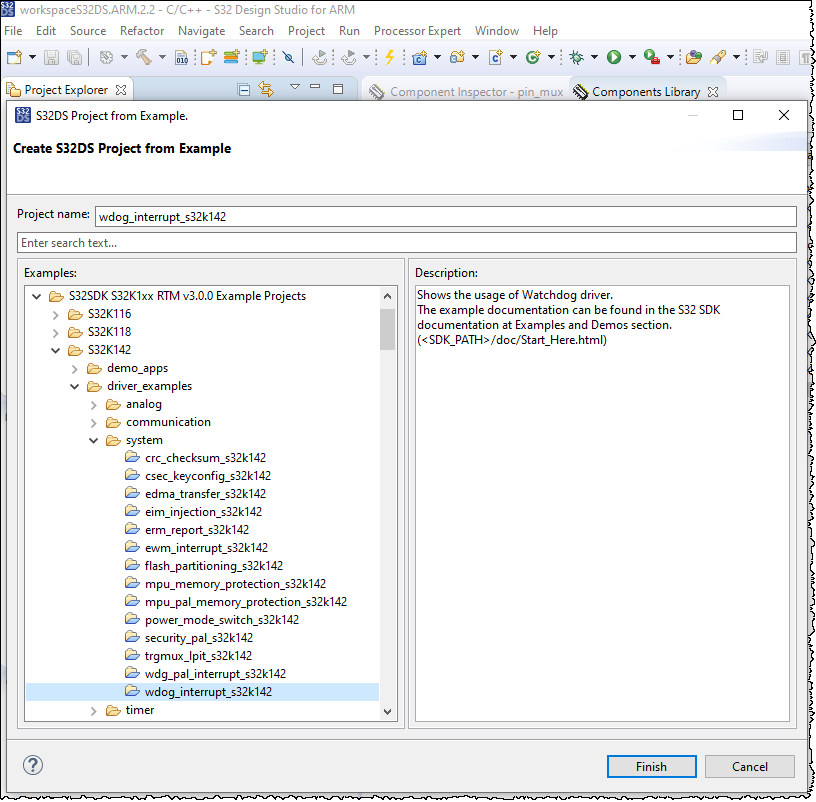Collapse the system folder
The height and width of the screenshot is (802, 816).
click(94, 441)
